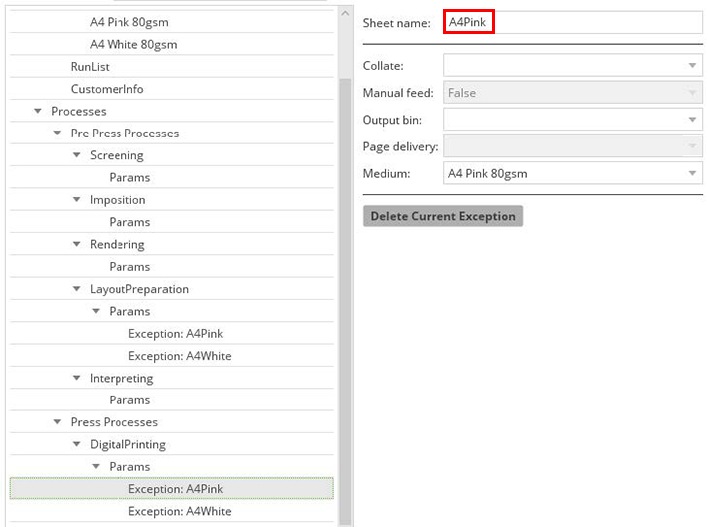The width and height of the screenshot is (708, 527).
Task: Collapse the Imposition node arrow
Action: pos(77,200)
